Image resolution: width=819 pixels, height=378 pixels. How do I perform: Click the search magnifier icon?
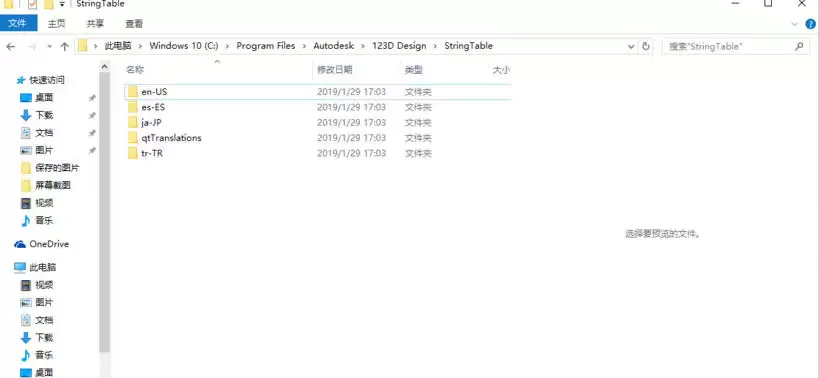tap(799, 46)
